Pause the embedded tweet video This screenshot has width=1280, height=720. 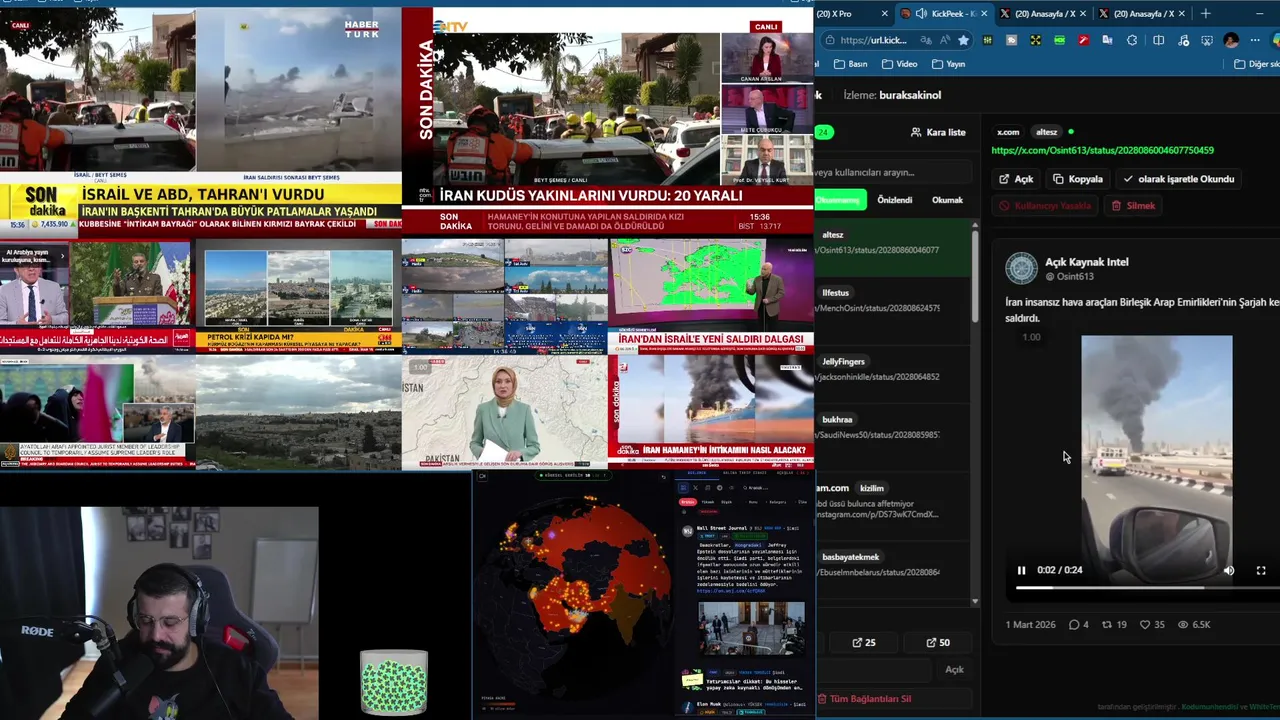tap(1021, 570)
